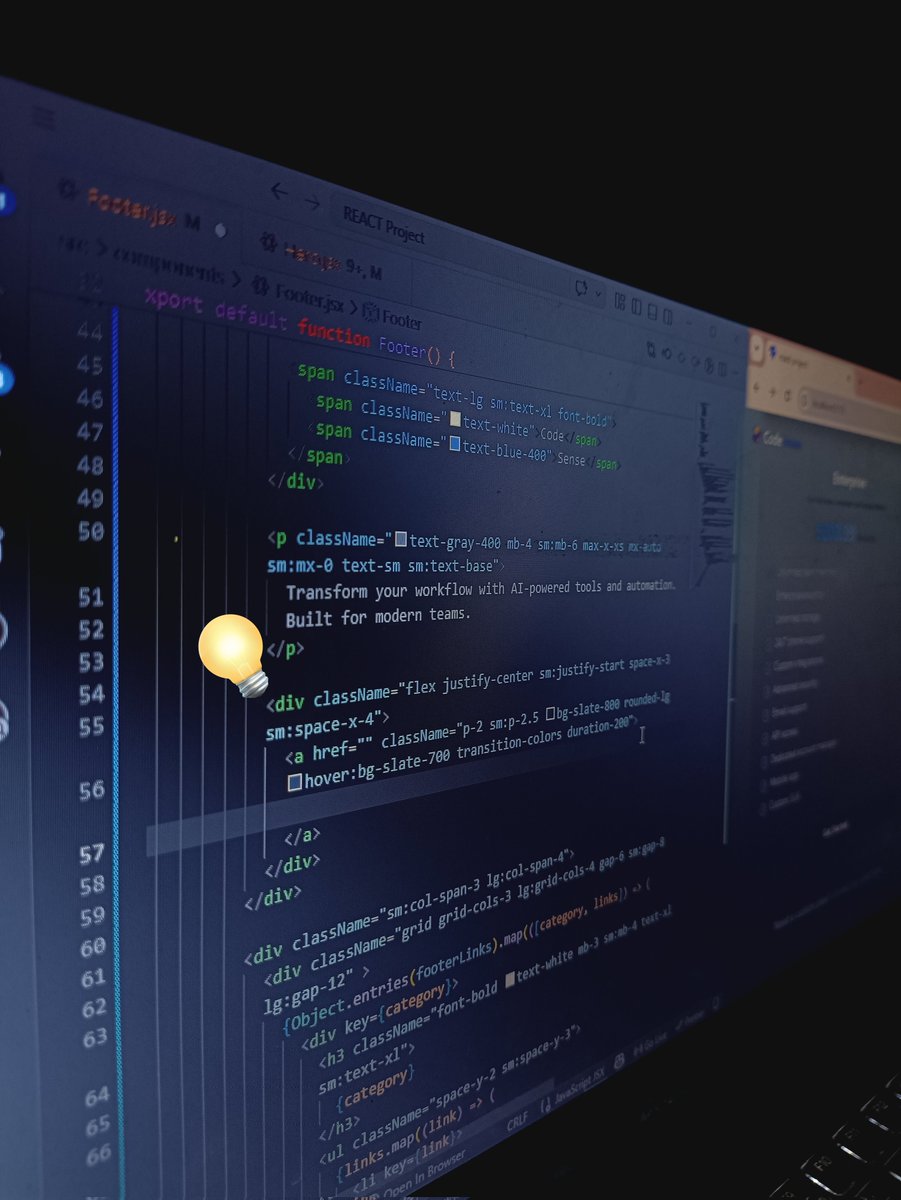Reload the page in the browser window
The image size is (901, 1200).
[788, 396]
